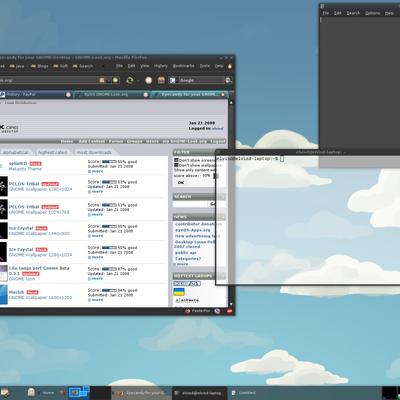400x400 pixels.
Task: Switch to the alphabetical sort tab
Action: click(15, 152)
